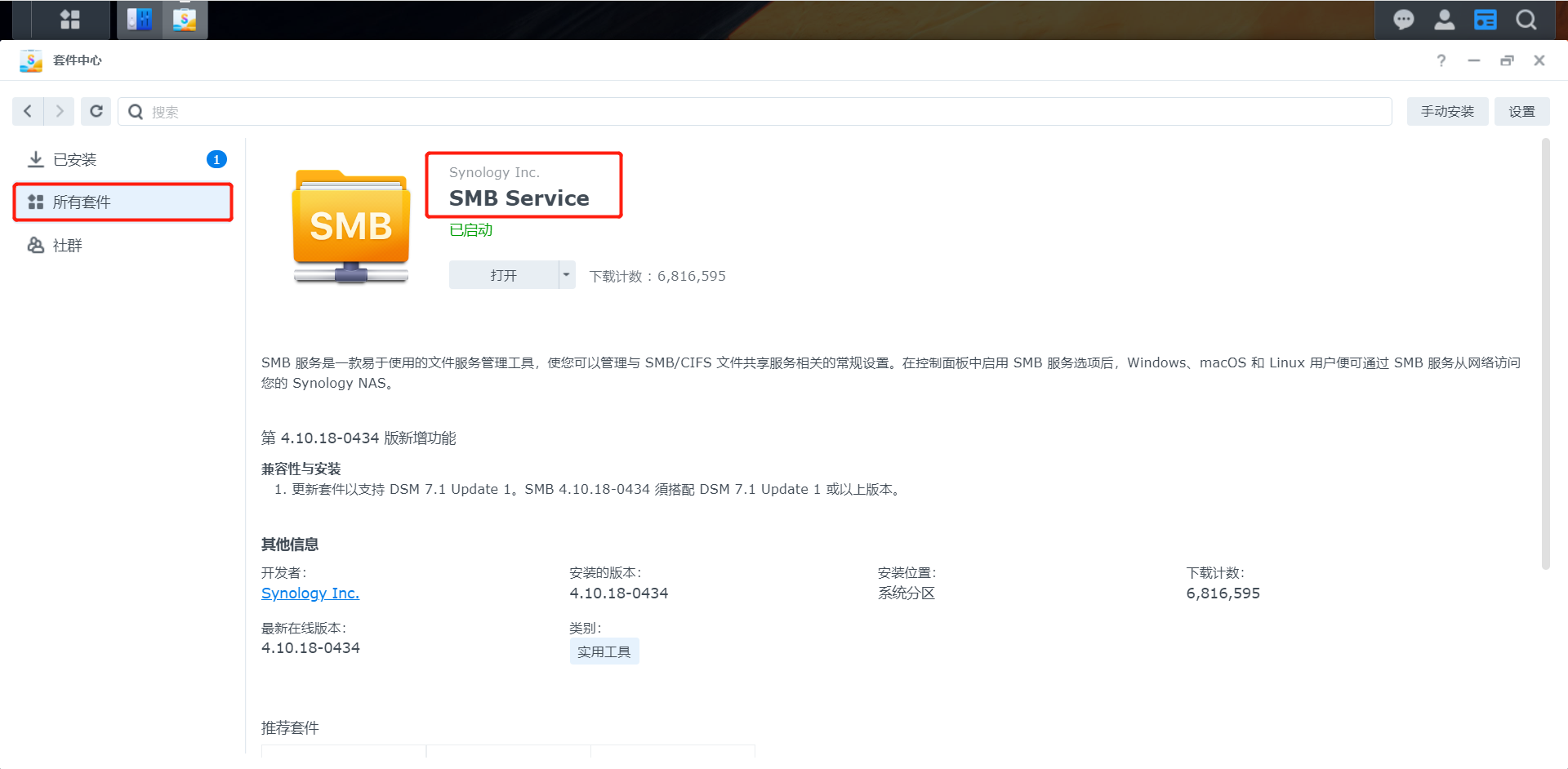This screenshot has width=1568, height=769.
Task: Switch to Control Panel taskbar icon
Action: coord(140,20)
